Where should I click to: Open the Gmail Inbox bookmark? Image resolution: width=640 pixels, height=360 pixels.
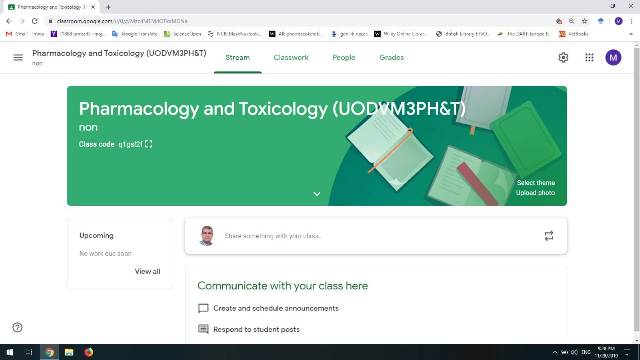[x=25, y=34]
